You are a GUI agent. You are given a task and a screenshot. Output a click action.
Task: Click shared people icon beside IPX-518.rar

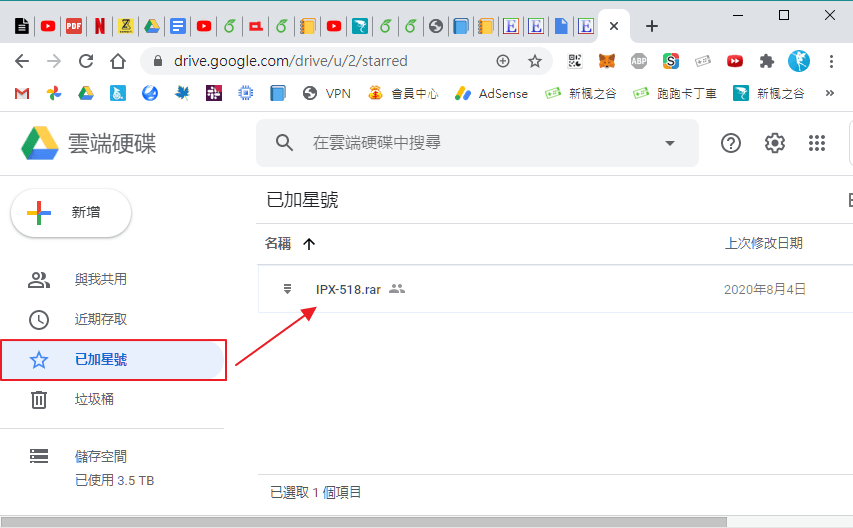point(397,289)
